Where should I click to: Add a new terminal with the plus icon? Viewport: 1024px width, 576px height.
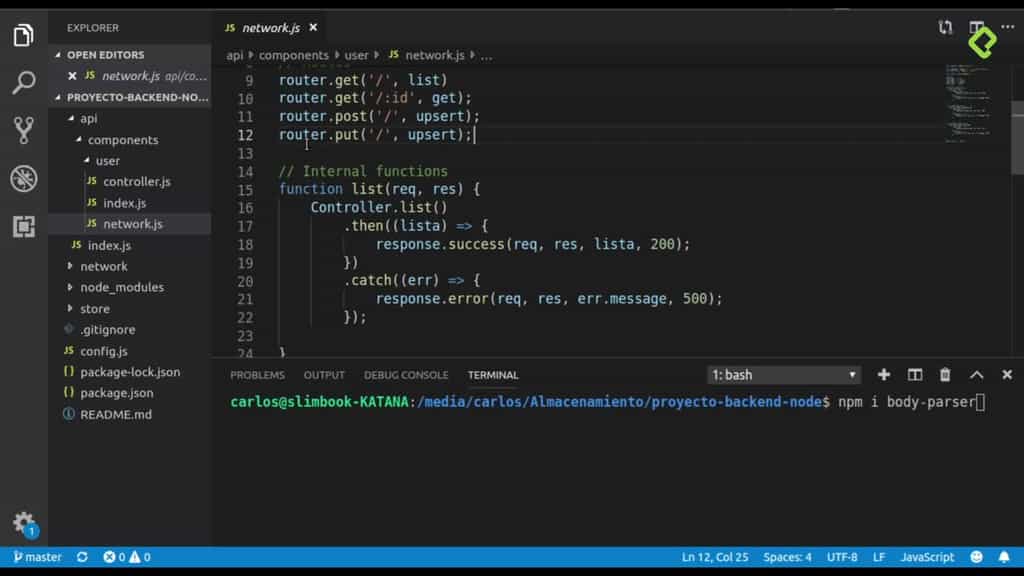[x=883, y=374]
